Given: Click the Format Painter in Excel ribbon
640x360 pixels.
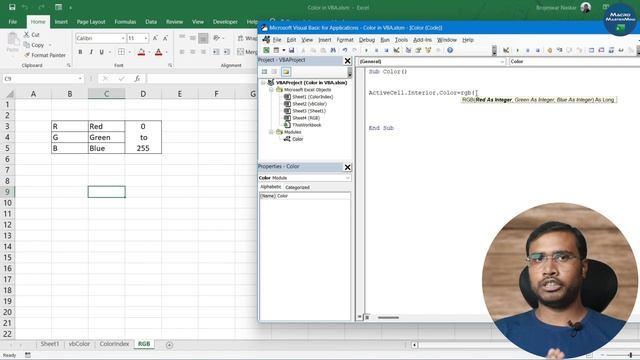Looking at the screenshot, I should pyautogui.click(x=44, y=55).
